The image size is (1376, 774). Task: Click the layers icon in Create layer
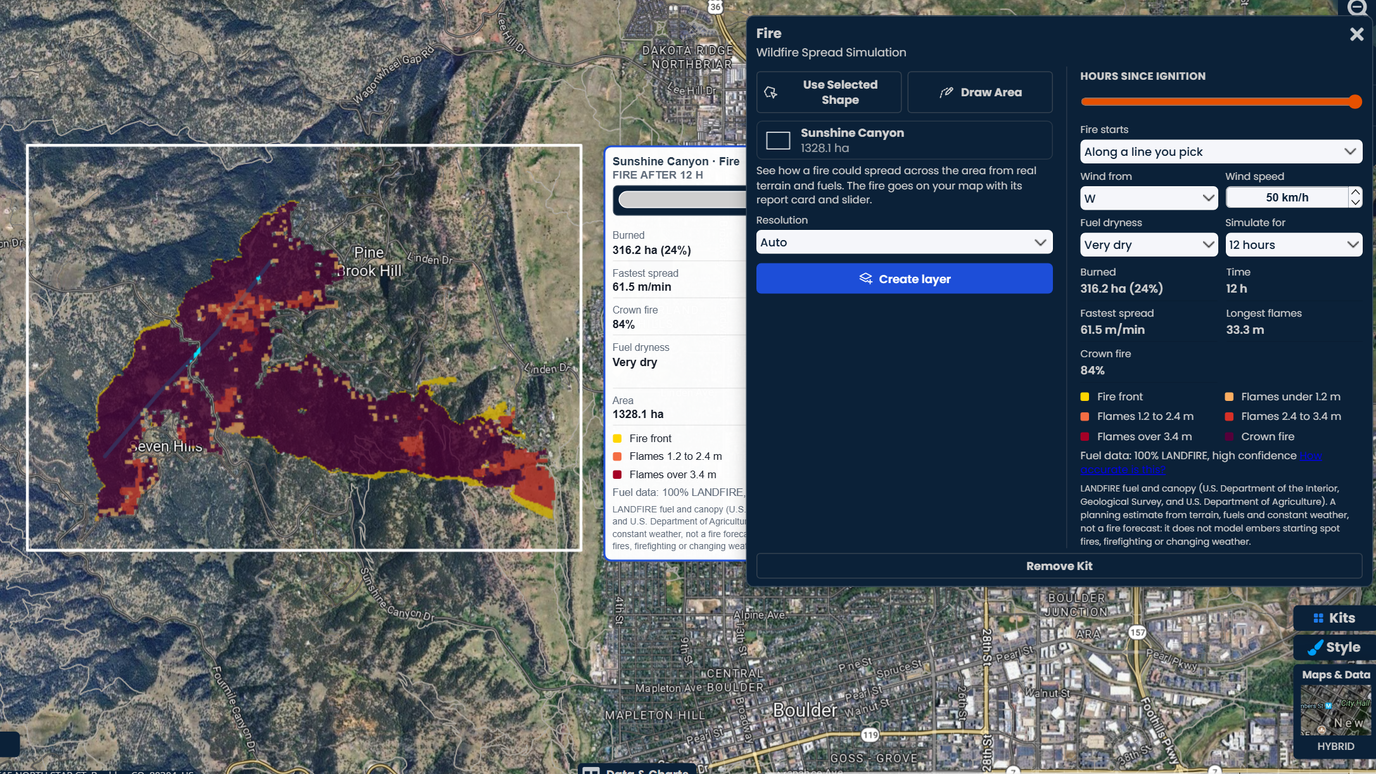[x=866, y=279]
